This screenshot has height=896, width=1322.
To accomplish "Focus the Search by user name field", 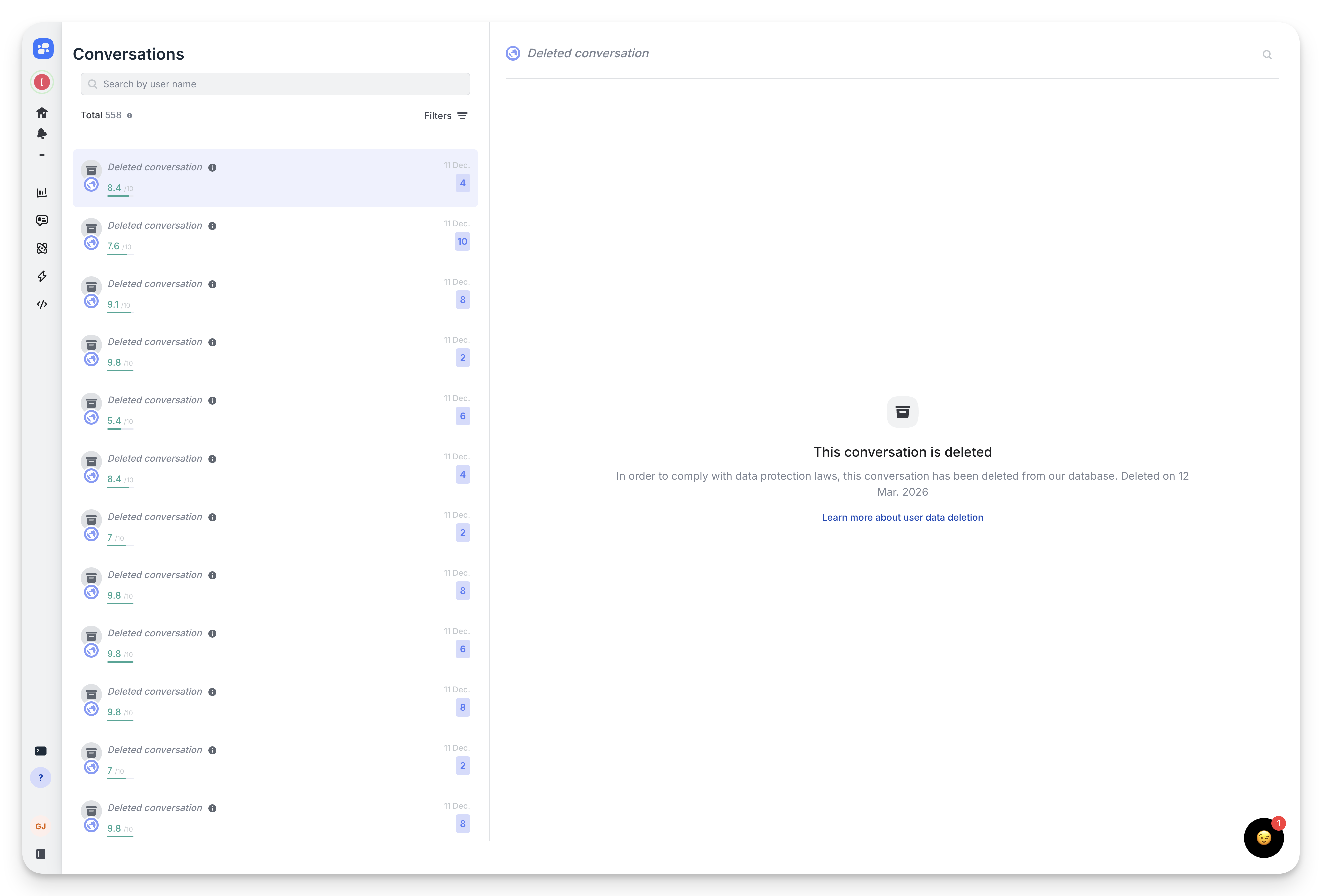I will [x=275, y=84].
